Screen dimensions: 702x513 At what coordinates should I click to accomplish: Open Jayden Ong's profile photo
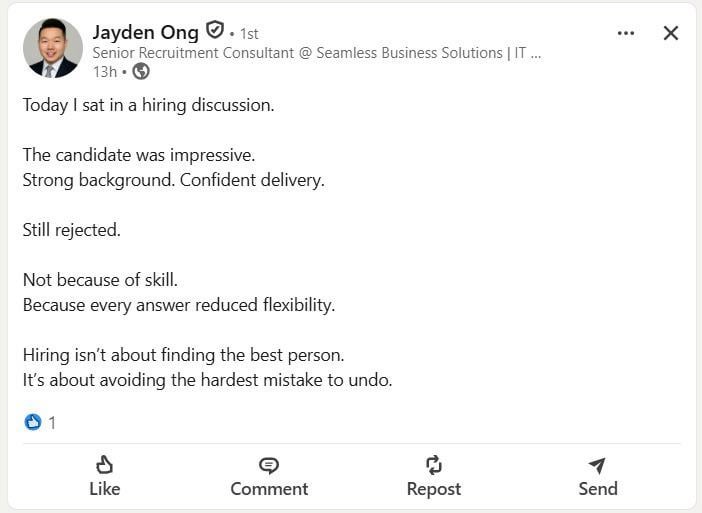52,48
